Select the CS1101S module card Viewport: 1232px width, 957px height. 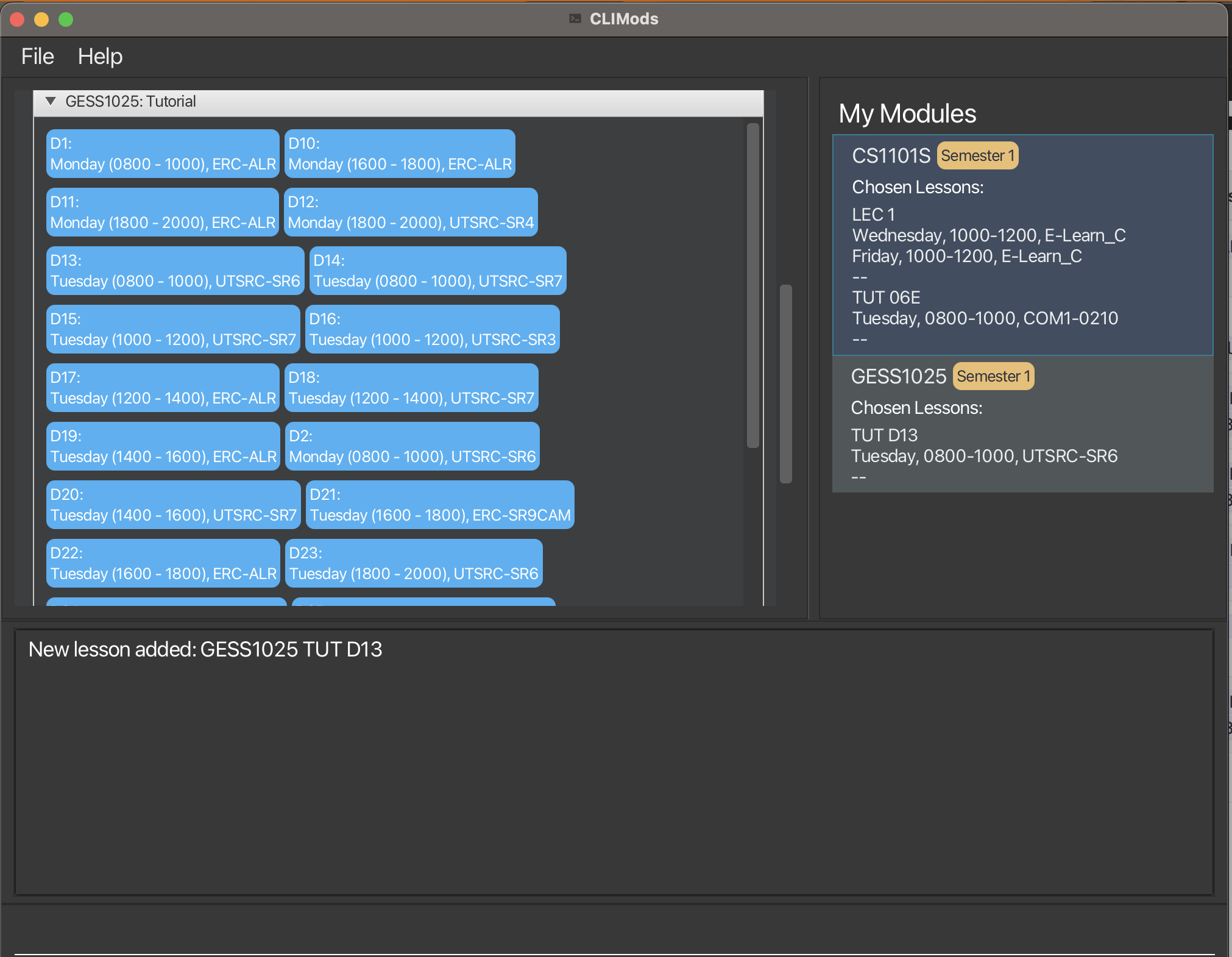pyautogui.click(x=1022, y=245)
